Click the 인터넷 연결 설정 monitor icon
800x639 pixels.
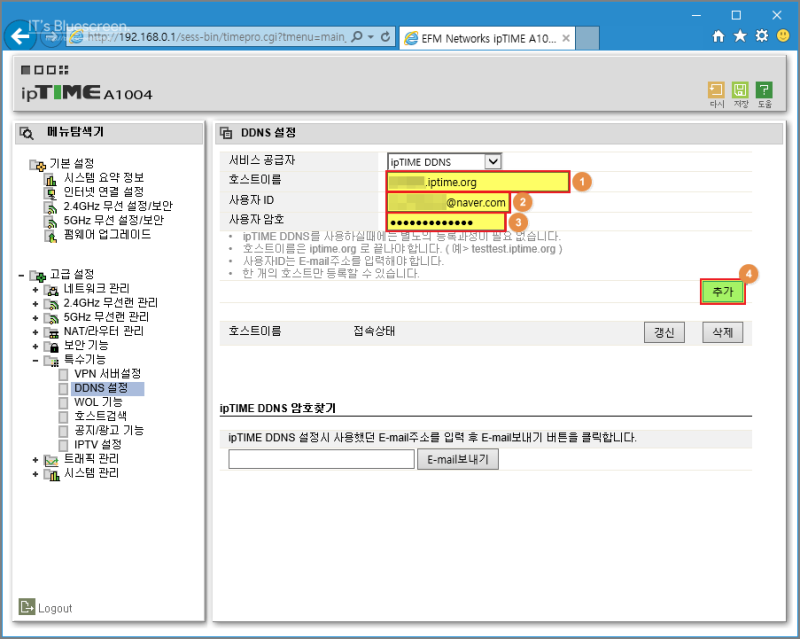[51, 193]
